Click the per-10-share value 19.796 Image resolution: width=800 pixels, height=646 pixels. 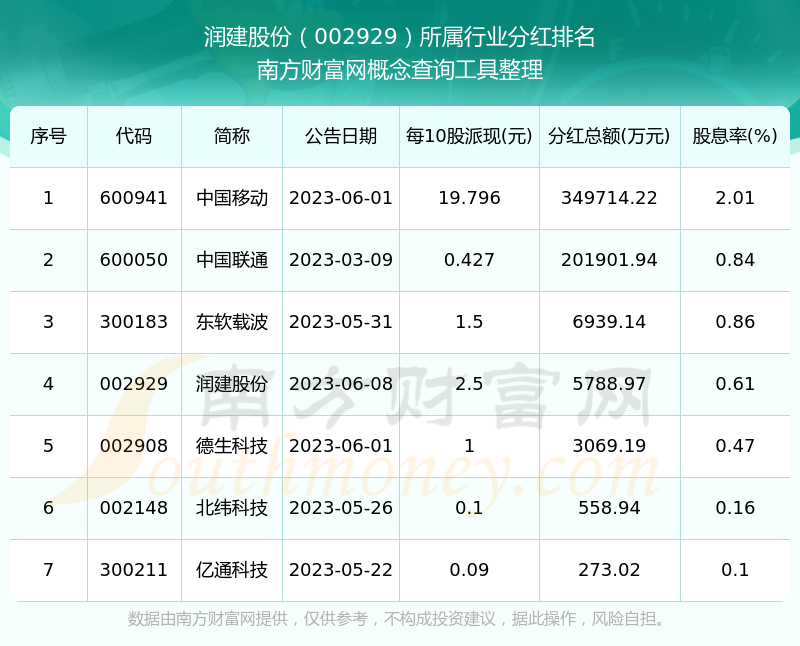point(469,198)
